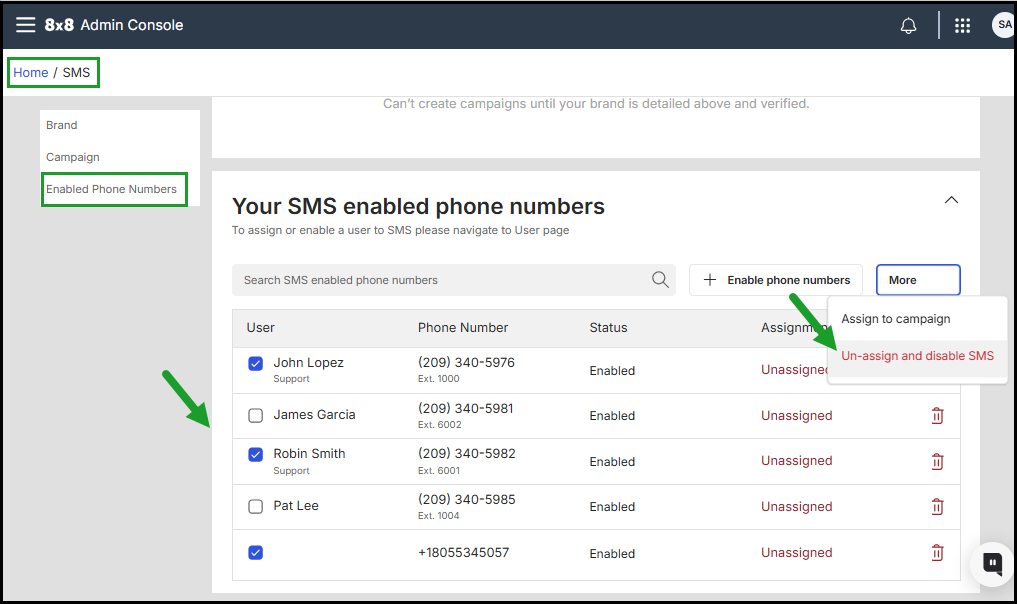Delete Robin Smith's phone number entry
This screenshot has width=1017, height=604.
937,461
